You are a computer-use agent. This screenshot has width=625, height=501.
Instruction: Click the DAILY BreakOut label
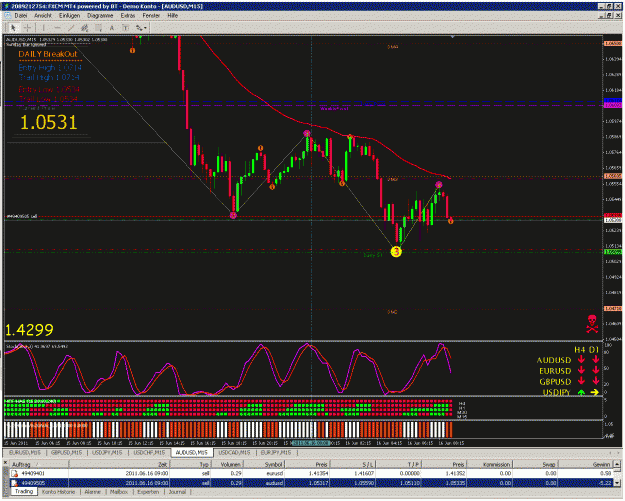(x=47, y=54)
